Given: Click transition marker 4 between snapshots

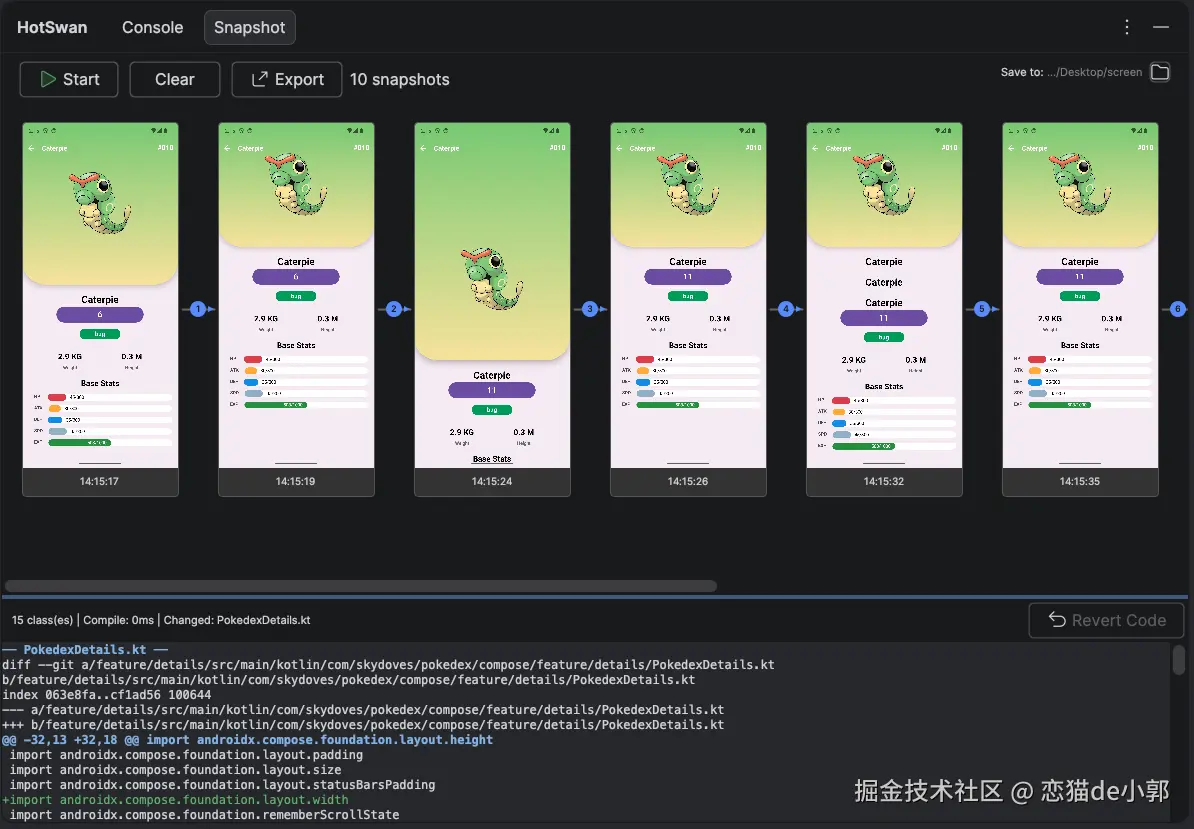Looking at the screenshot, I should (x=786, y=309).
